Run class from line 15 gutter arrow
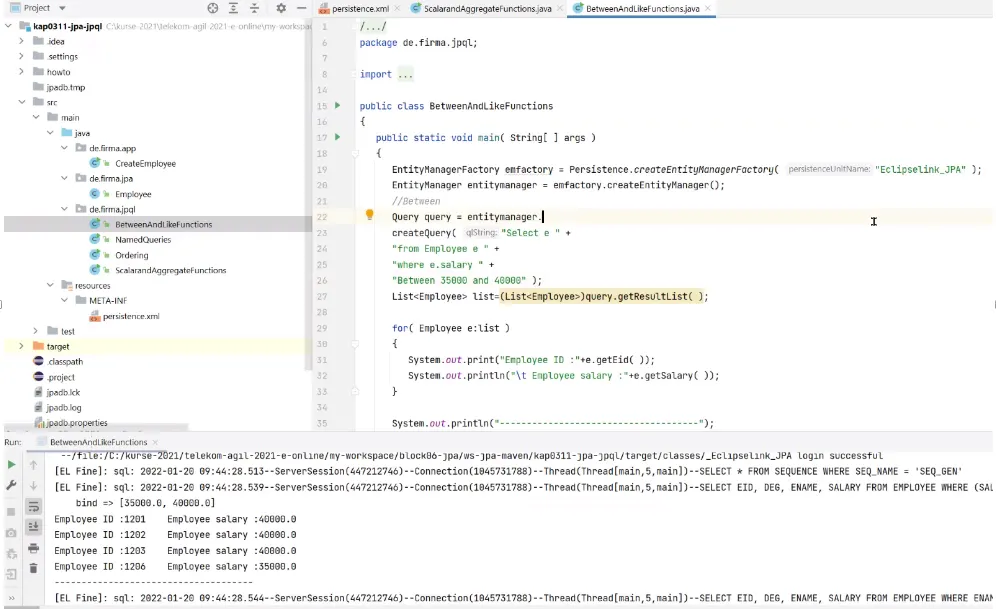 pos(337,105)
